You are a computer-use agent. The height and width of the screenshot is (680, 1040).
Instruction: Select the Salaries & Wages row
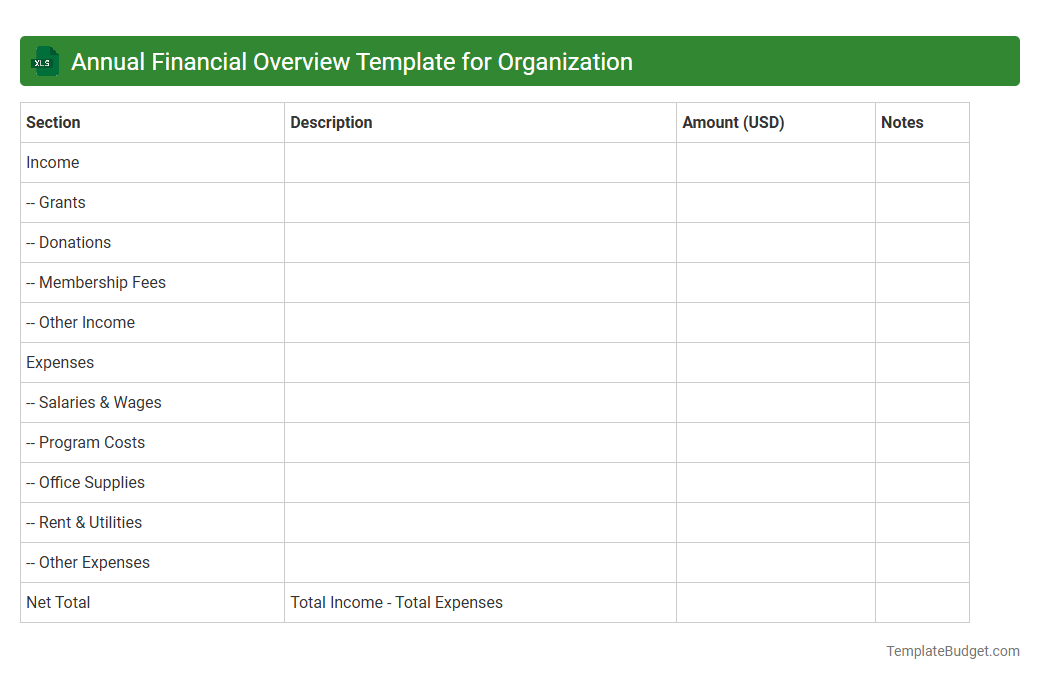93,402
